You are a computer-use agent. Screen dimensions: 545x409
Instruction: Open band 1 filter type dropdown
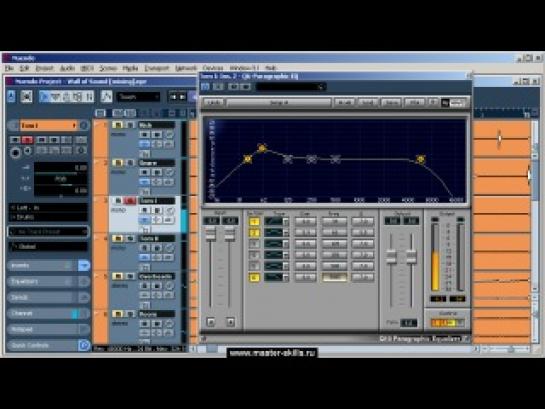pyautogui.click(x=286, y=222)
